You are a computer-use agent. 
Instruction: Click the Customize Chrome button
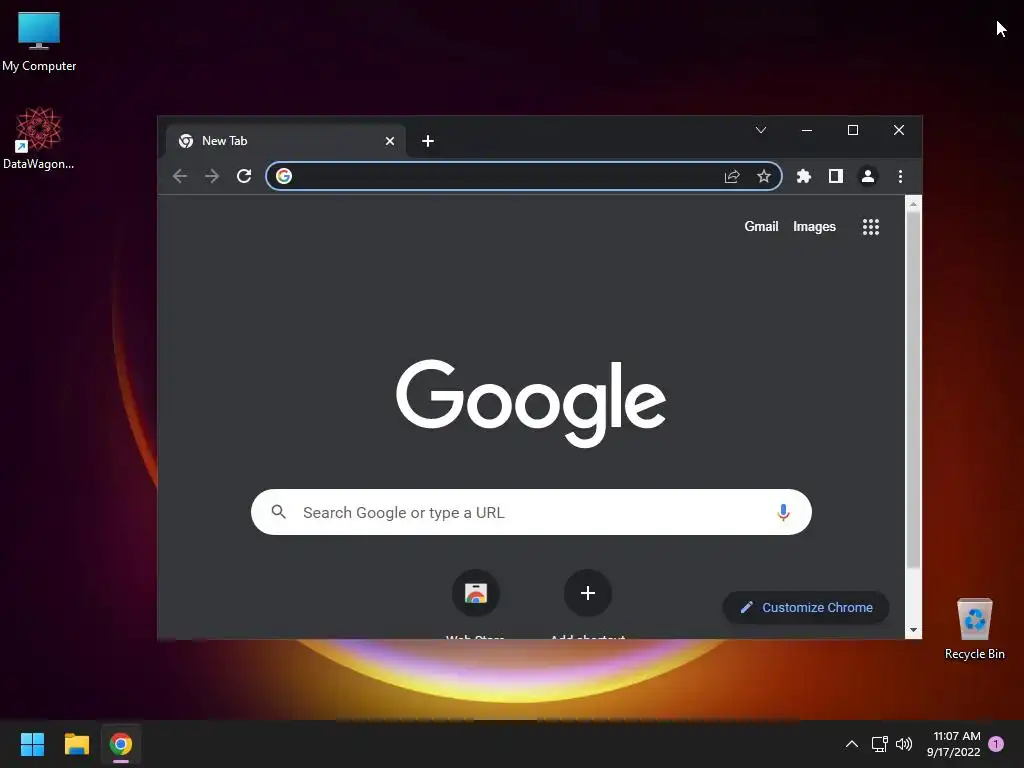806,607
